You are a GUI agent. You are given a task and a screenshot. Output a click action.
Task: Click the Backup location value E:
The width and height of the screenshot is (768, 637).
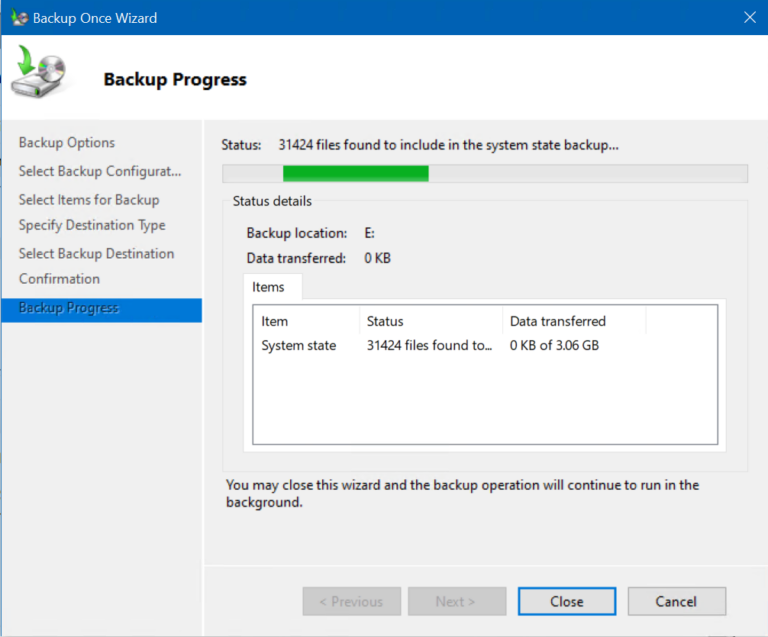[x=369, y=233]
